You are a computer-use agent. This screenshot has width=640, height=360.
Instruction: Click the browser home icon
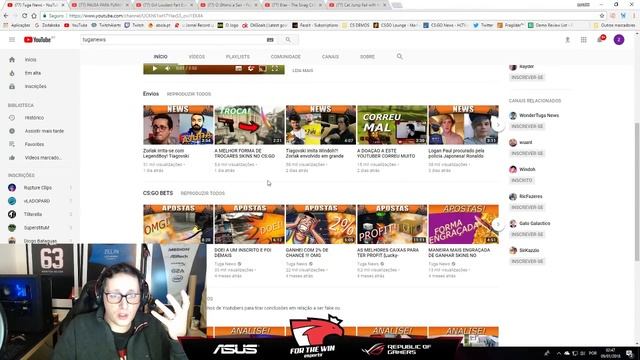(34, 16)
